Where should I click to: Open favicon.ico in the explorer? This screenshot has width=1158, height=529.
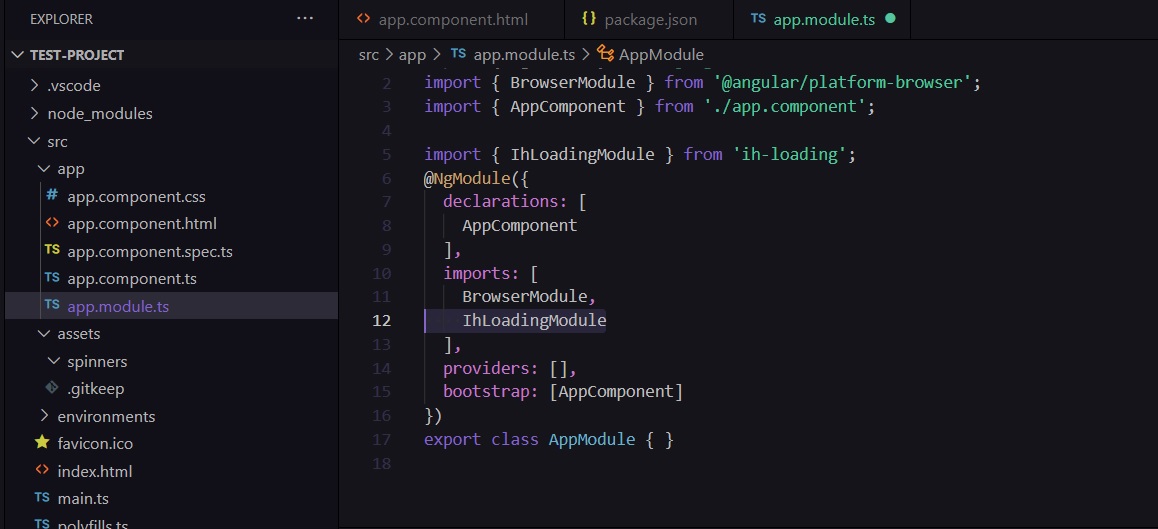(95, 443)
